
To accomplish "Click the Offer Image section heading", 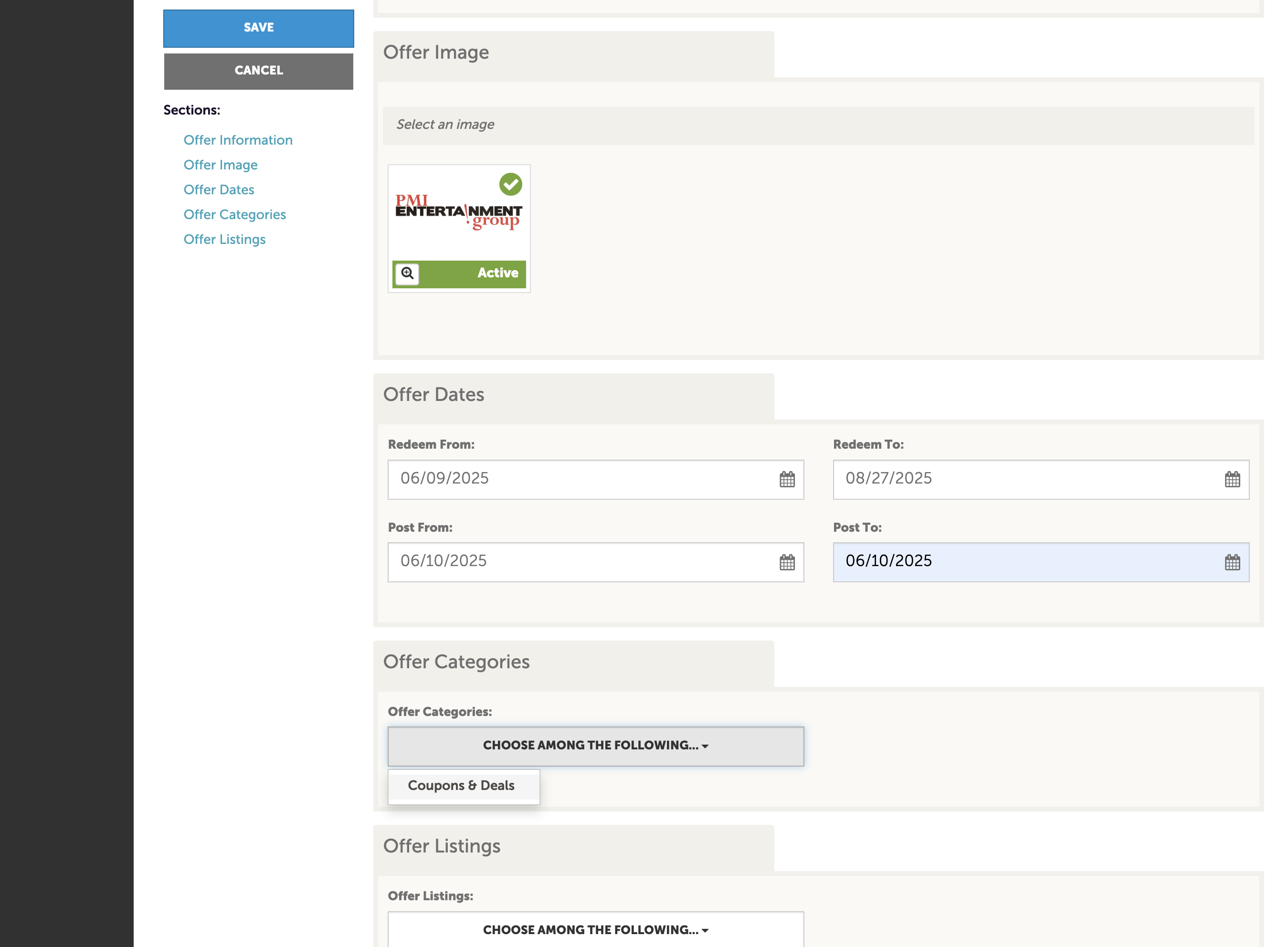I will pyautogui.click(x=436, y=52).
